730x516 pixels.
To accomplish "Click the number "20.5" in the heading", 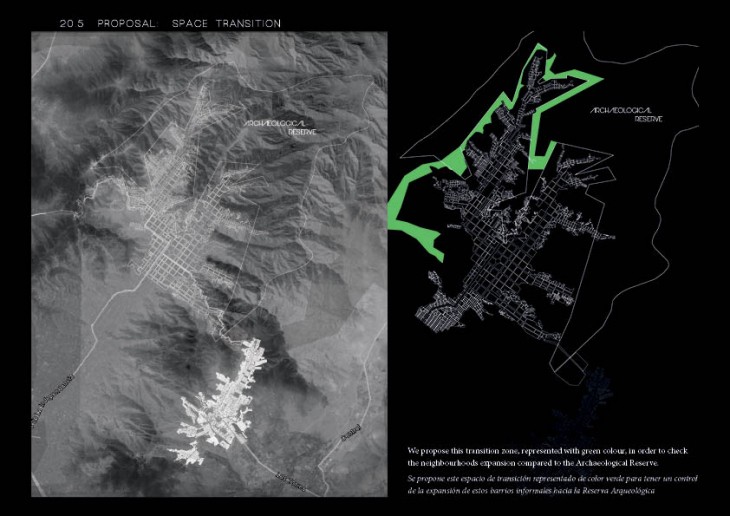I will coord(74,22).
